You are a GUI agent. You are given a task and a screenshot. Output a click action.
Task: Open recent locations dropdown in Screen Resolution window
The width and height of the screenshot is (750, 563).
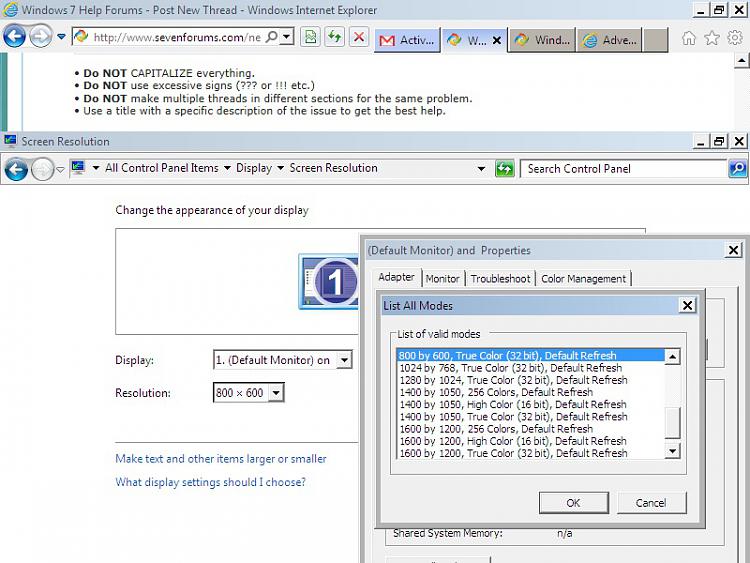click(60, 169)
